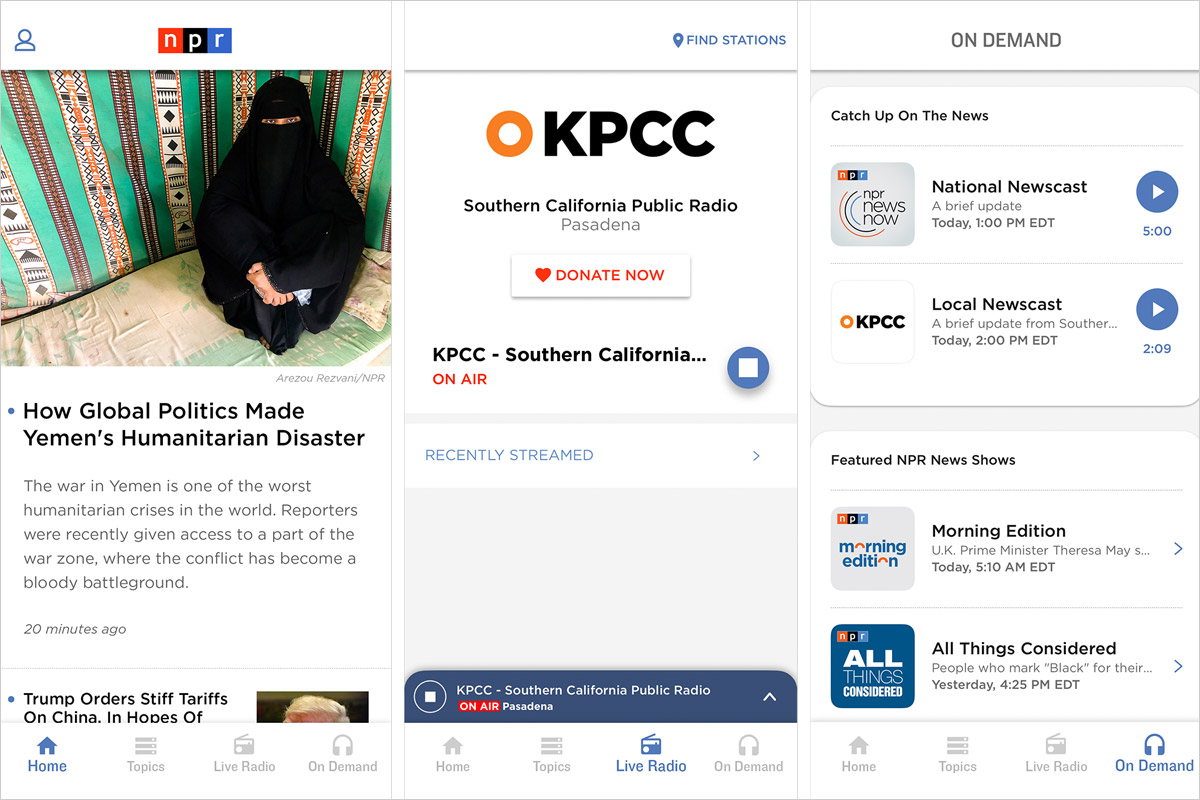The height and width of the screenshot is (800, 1200).
Task: Tap the NPR logo in header
Action: coord(195,40)
